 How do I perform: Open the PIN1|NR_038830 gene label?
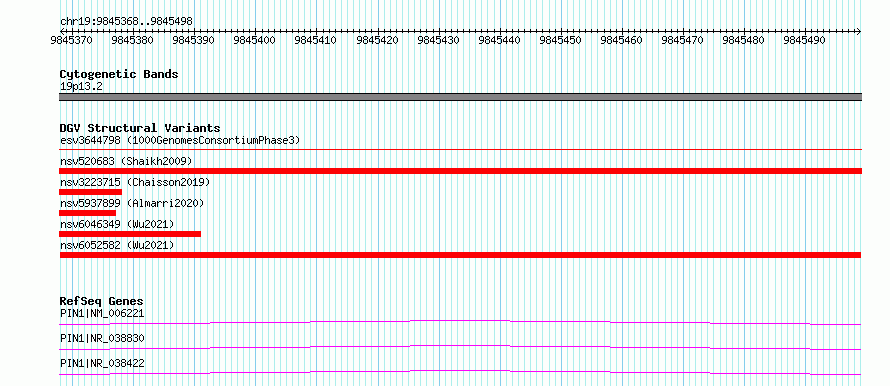[102, 338]
